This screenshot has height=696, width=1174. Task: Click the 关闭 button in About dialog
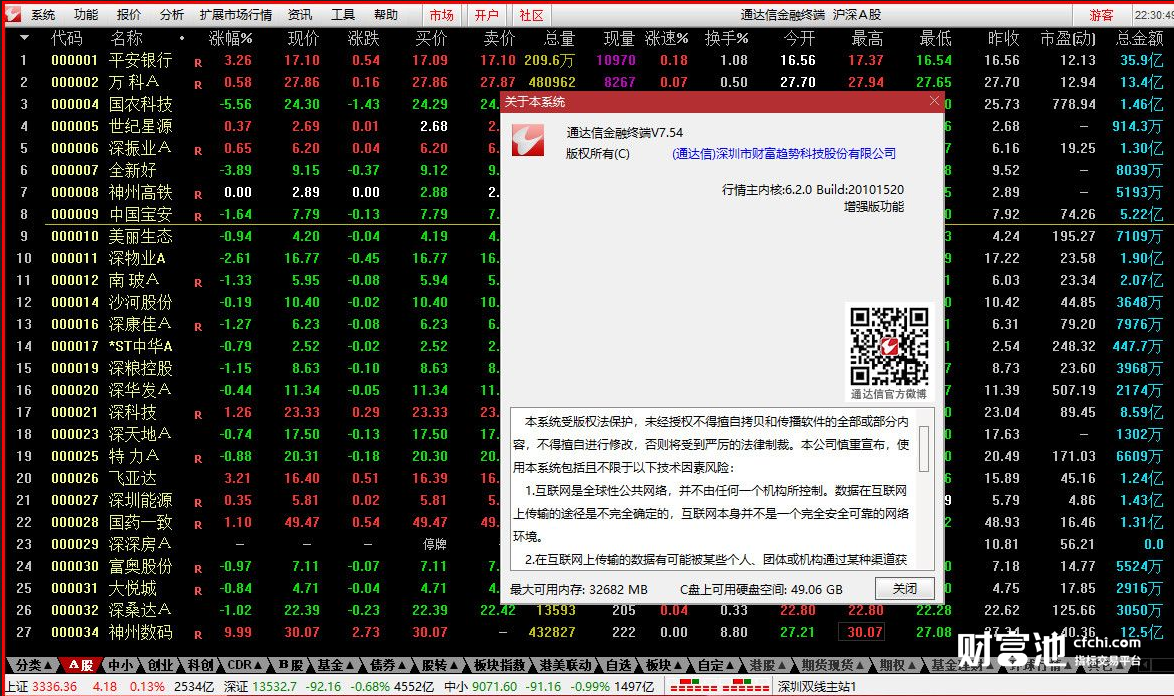pos(904,588)
